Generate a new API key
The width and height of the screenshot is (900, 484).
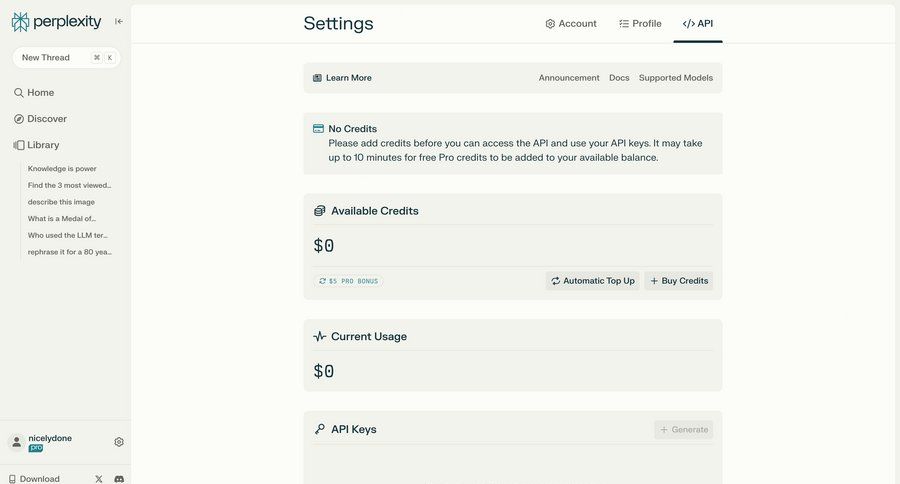click(x=684, y=429)
